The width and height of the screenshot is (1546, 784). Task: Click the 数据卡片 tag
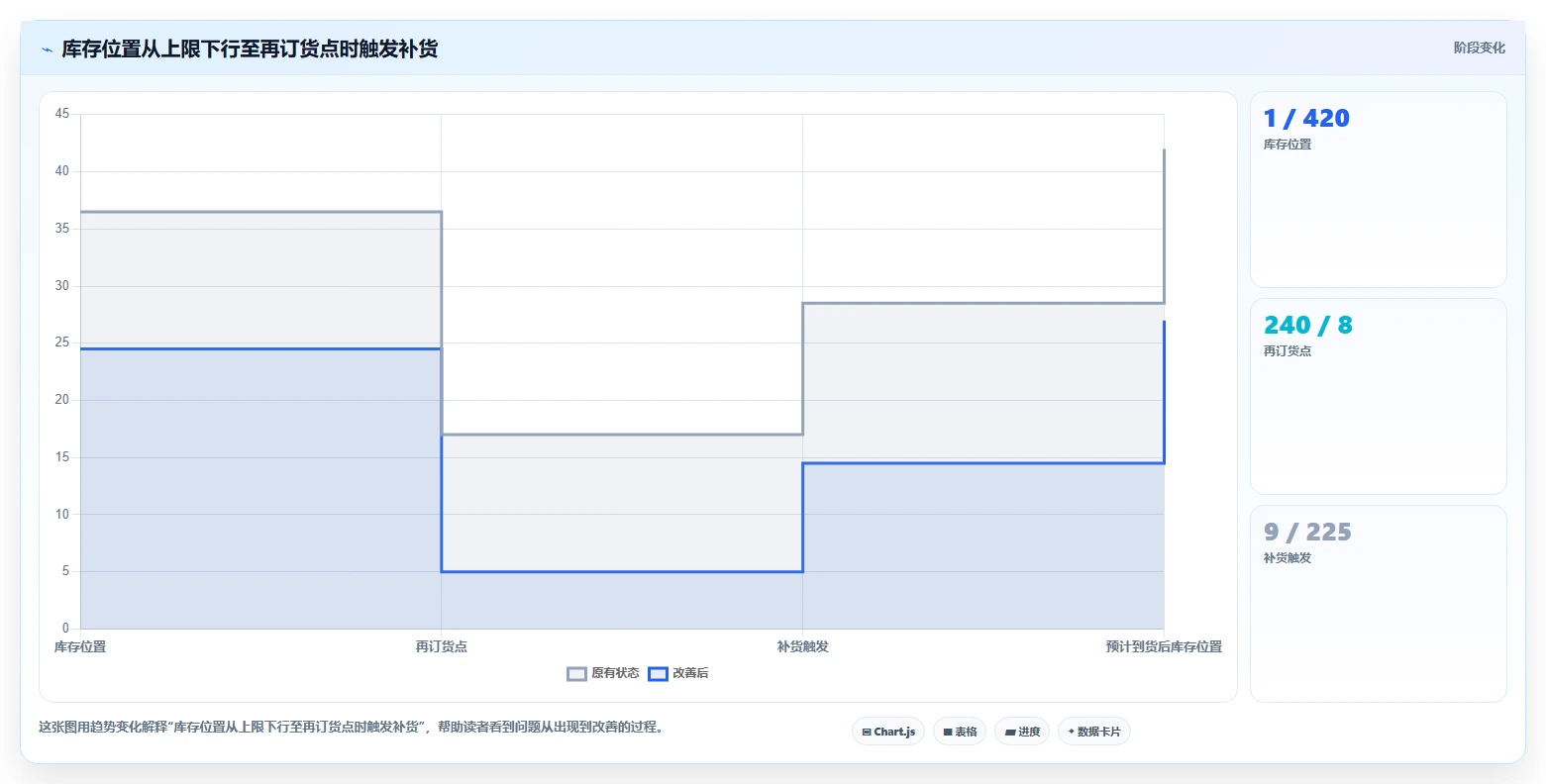click(1094, 732)
